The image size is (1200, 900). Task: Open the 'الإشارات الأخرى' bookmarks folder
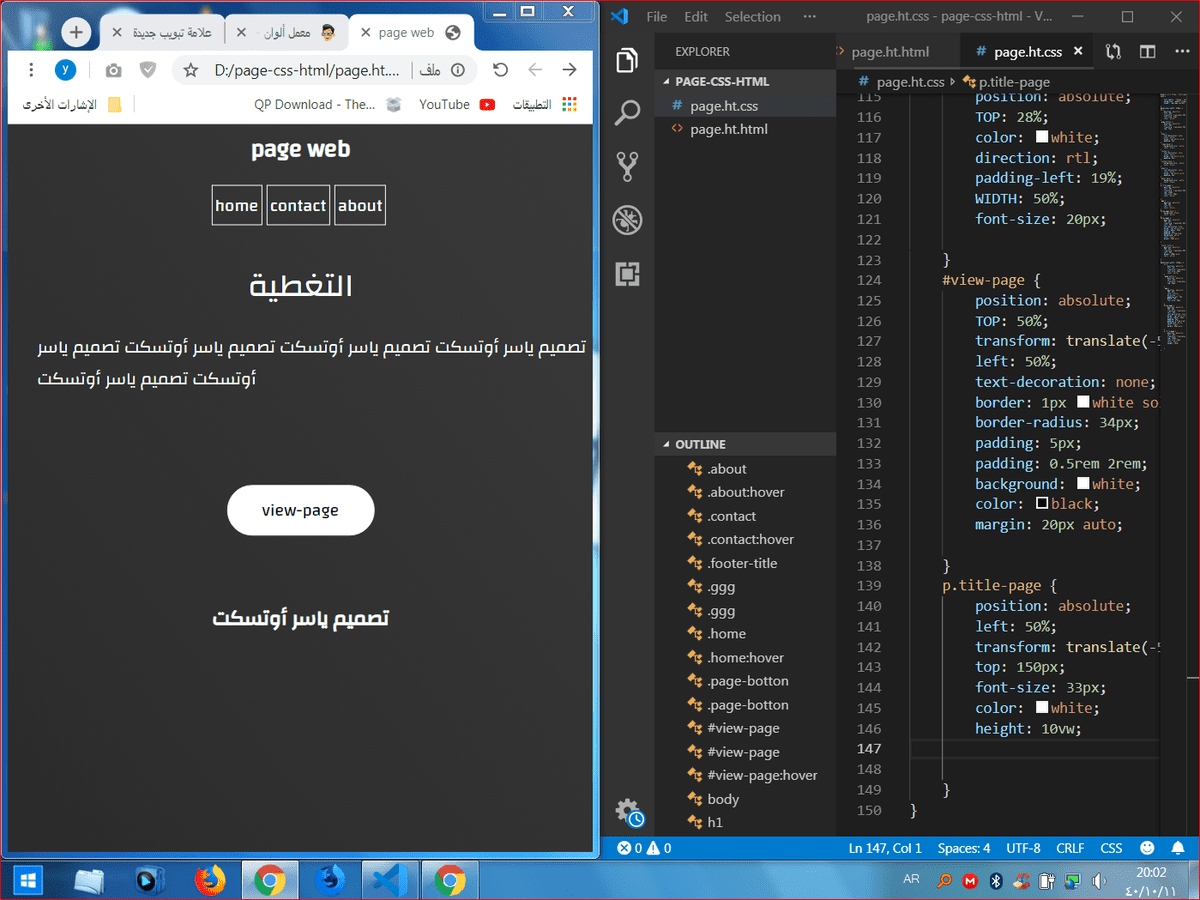point(72,104)
